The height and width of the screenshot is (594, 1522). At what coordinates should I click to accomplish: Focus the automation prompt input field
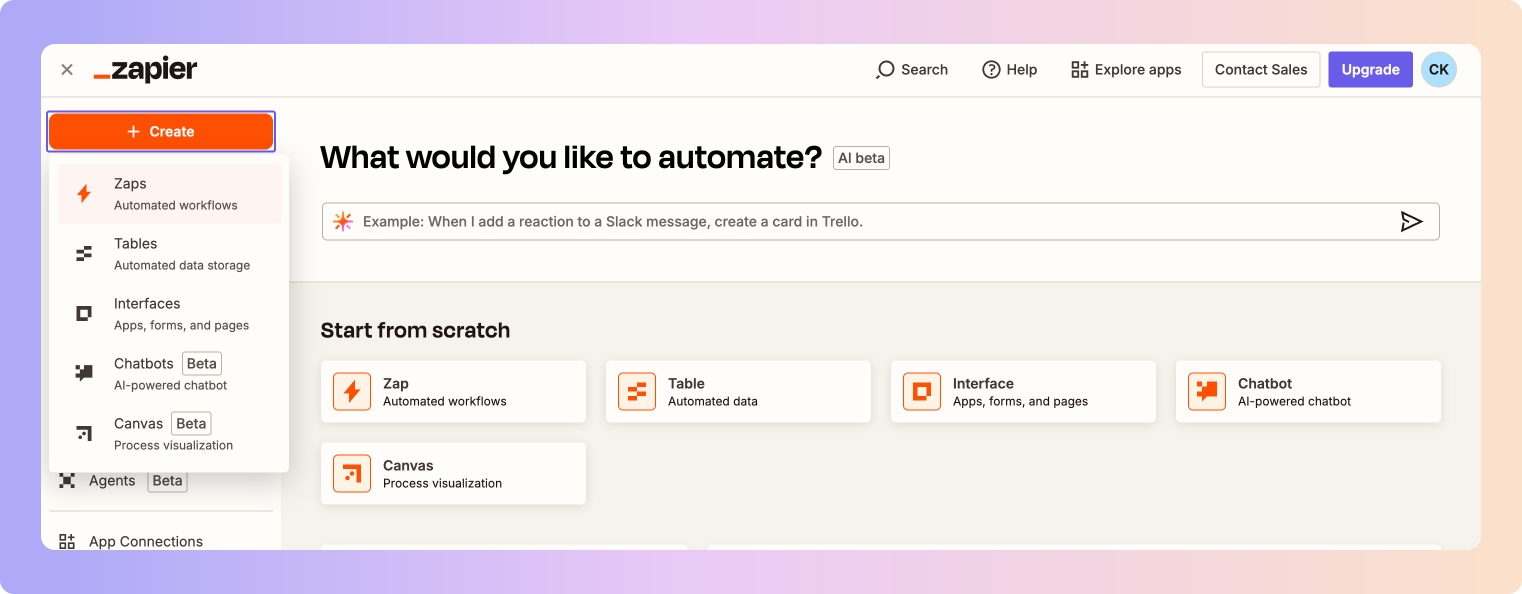coord(880,222)
